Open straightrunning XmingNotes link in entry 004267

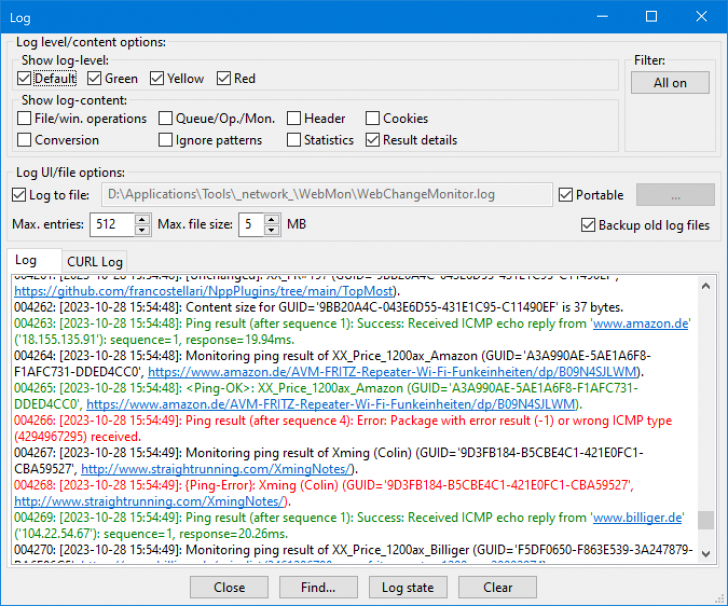216,469
